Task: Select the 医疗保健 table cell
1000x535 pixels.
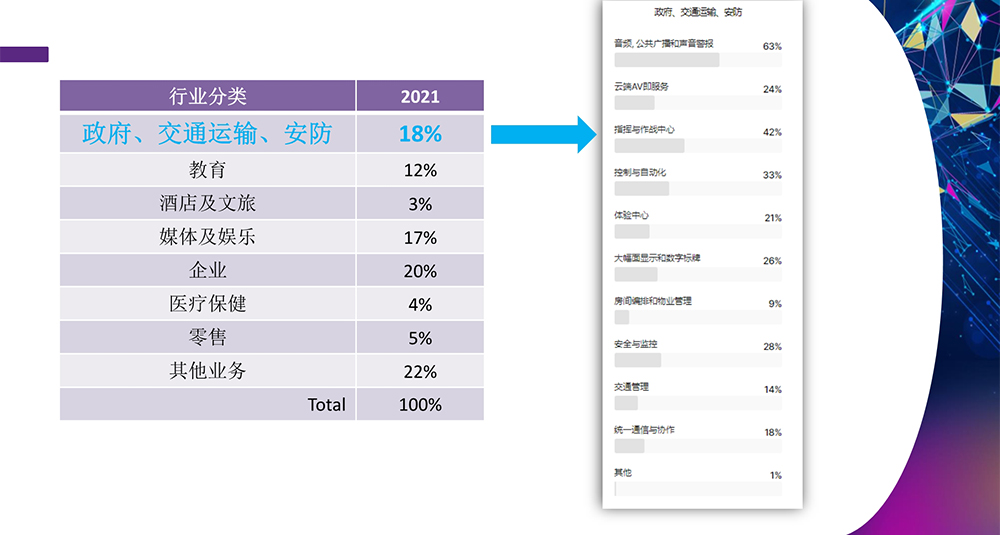Action: pyautogui.click(x=208, y=304)
